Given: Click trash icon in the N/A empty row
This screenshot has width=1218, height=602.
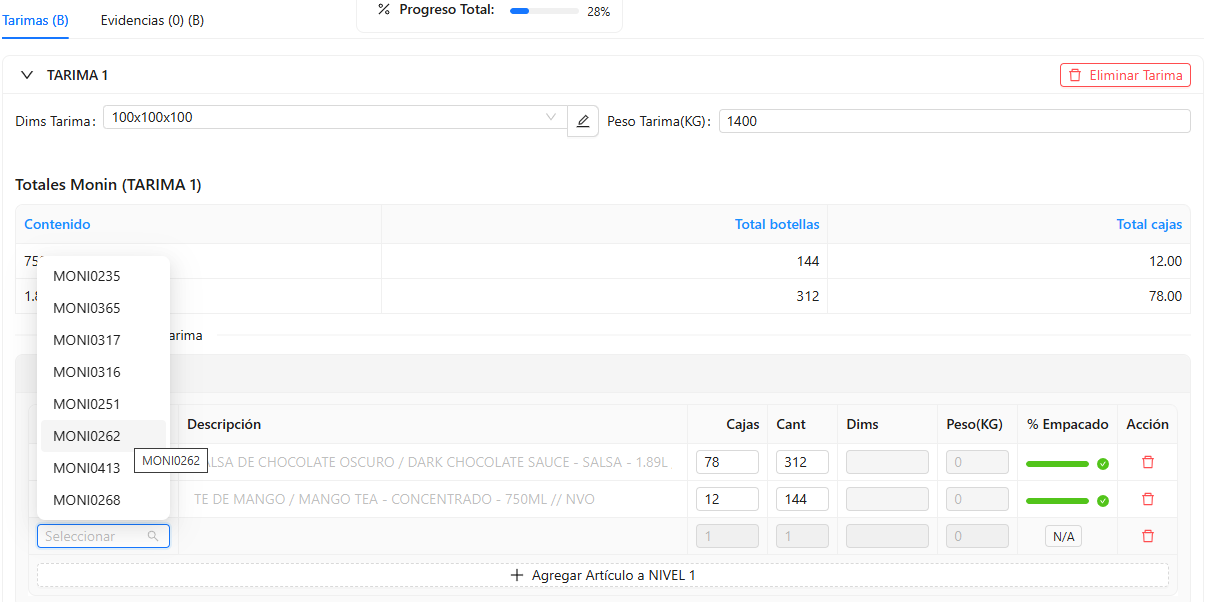Looking at the screenshot, I should 1148,536.
